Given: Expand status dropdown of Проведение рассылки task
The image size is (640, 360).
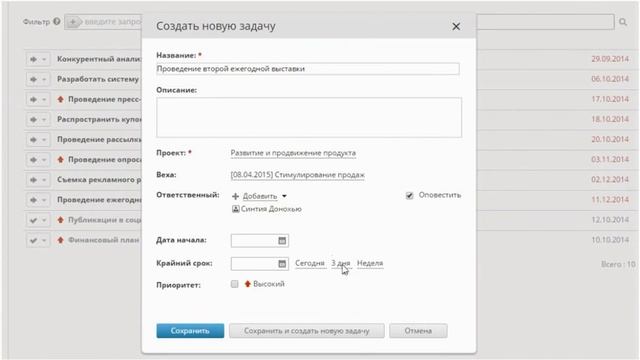Looking at the screenshot, I should pyautogui.click(x=44, y=140).
